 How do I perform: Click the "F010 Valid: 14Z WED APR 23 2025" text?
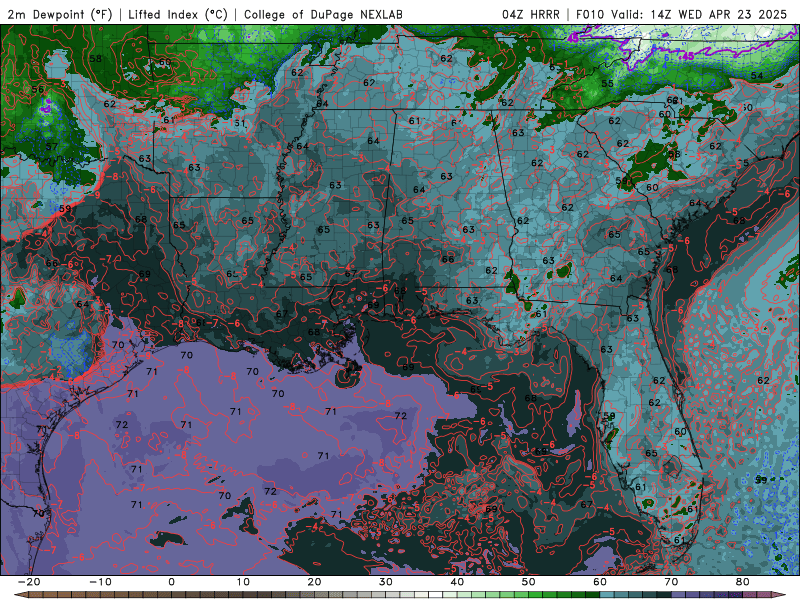[x=682, y=14]
